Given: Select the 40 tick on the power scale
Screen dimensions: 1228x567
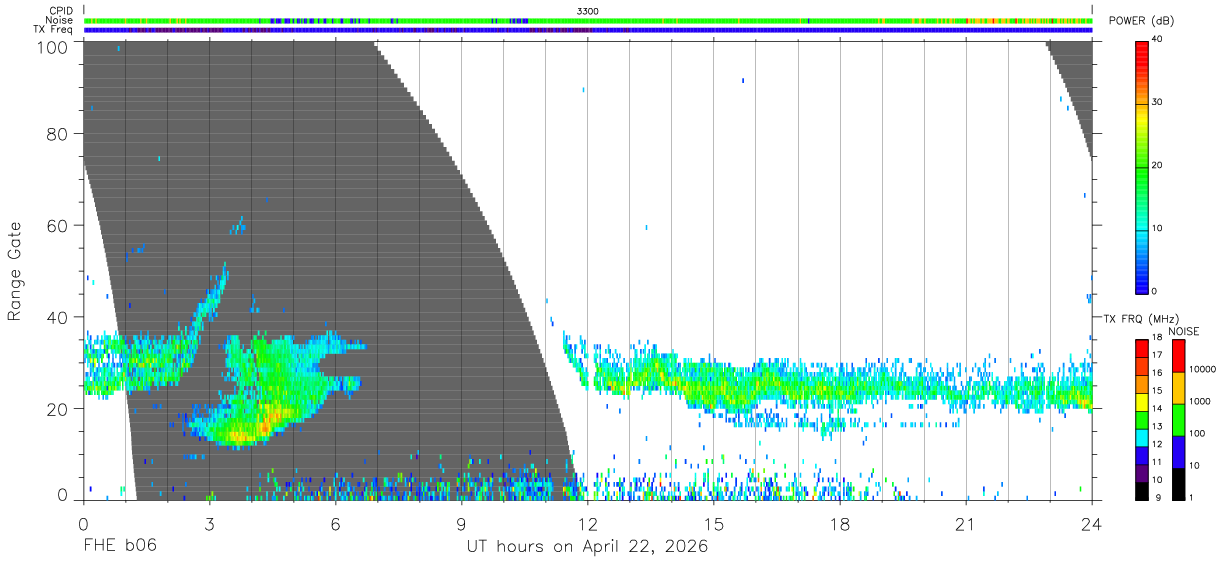Looking at the screenshot, I should point(1157,39).
